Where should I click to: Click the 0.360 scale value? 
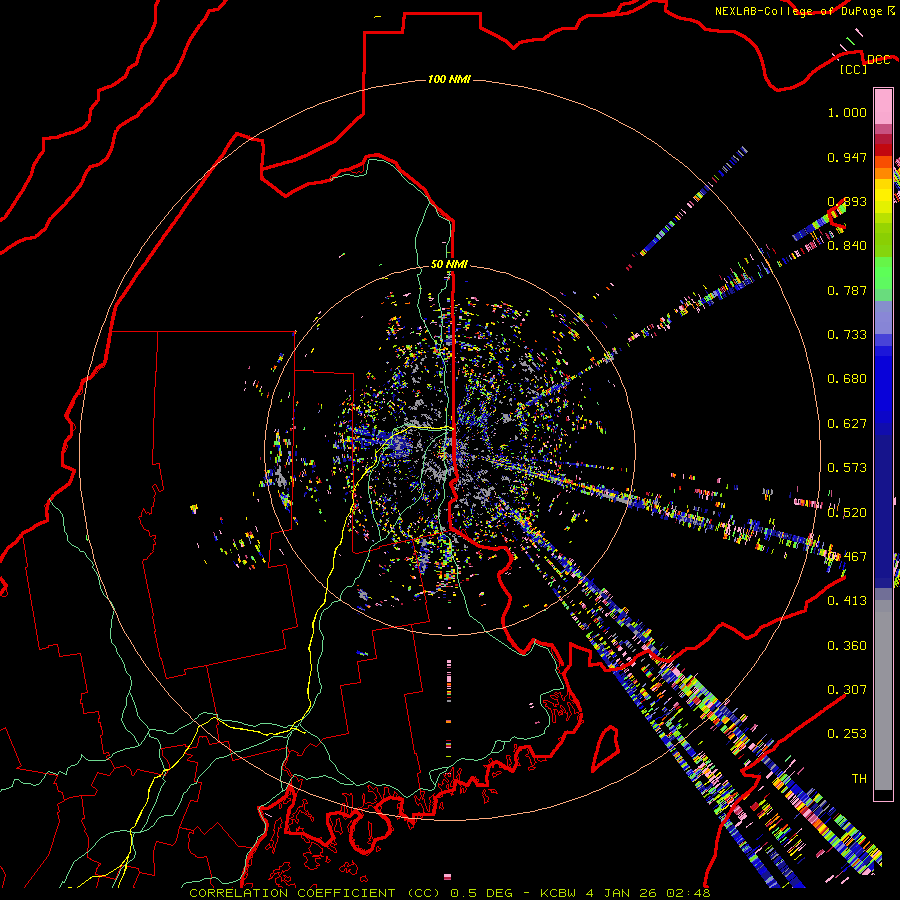[847, 646]
